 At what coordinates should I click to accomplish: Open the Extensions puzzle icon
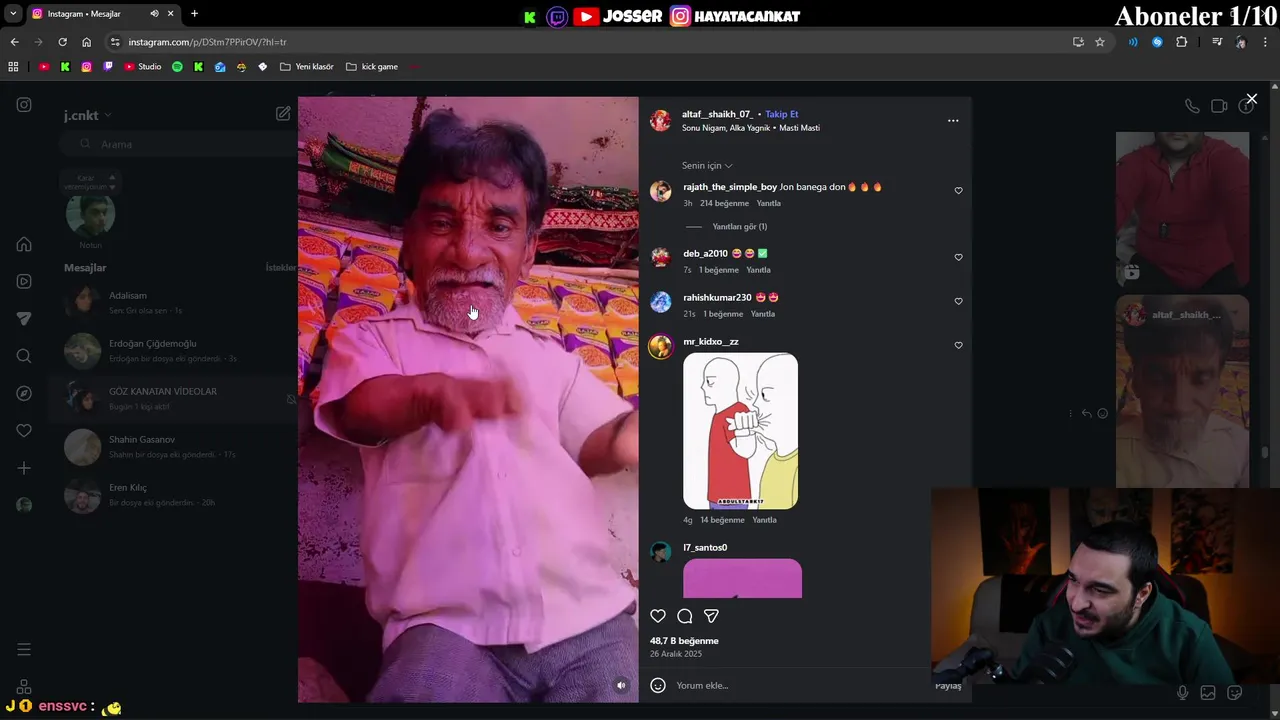tap(1182, 42)
